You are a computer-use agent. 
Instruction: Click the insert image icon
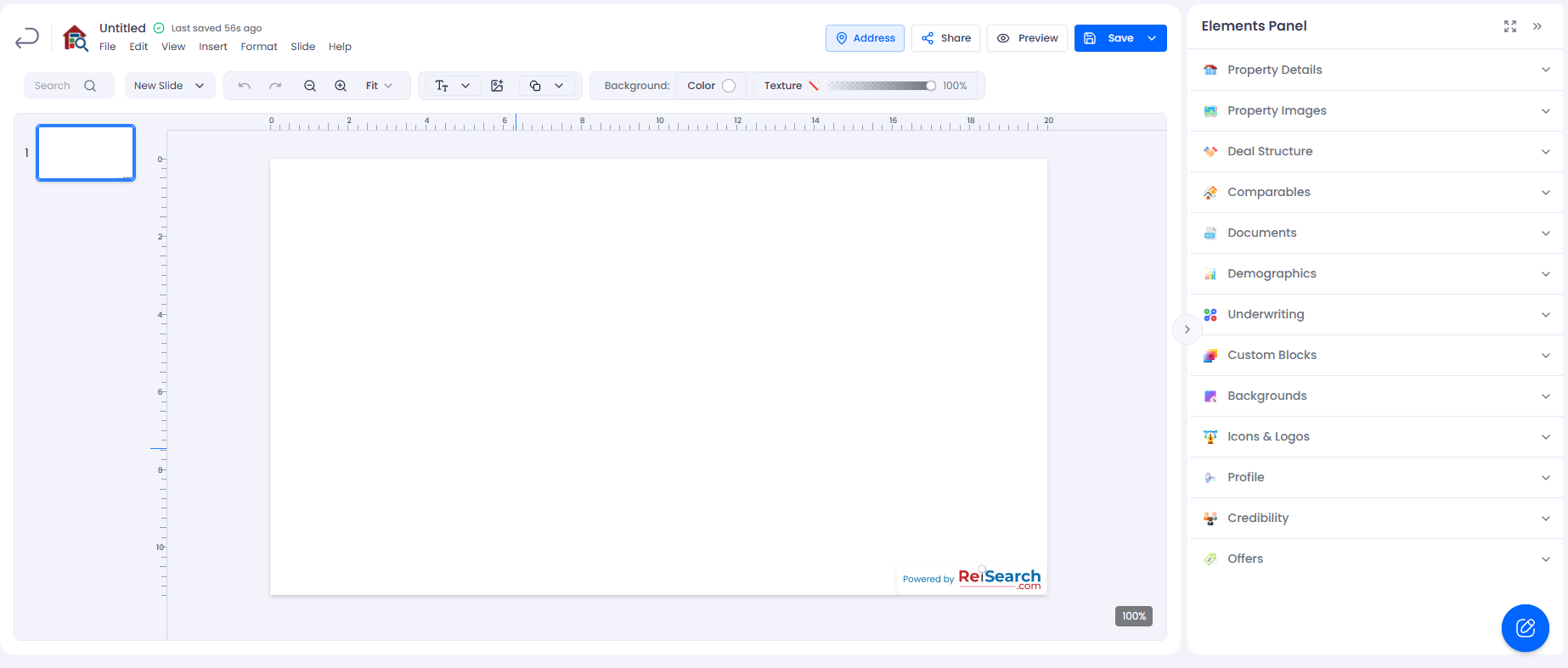point(498,86)
